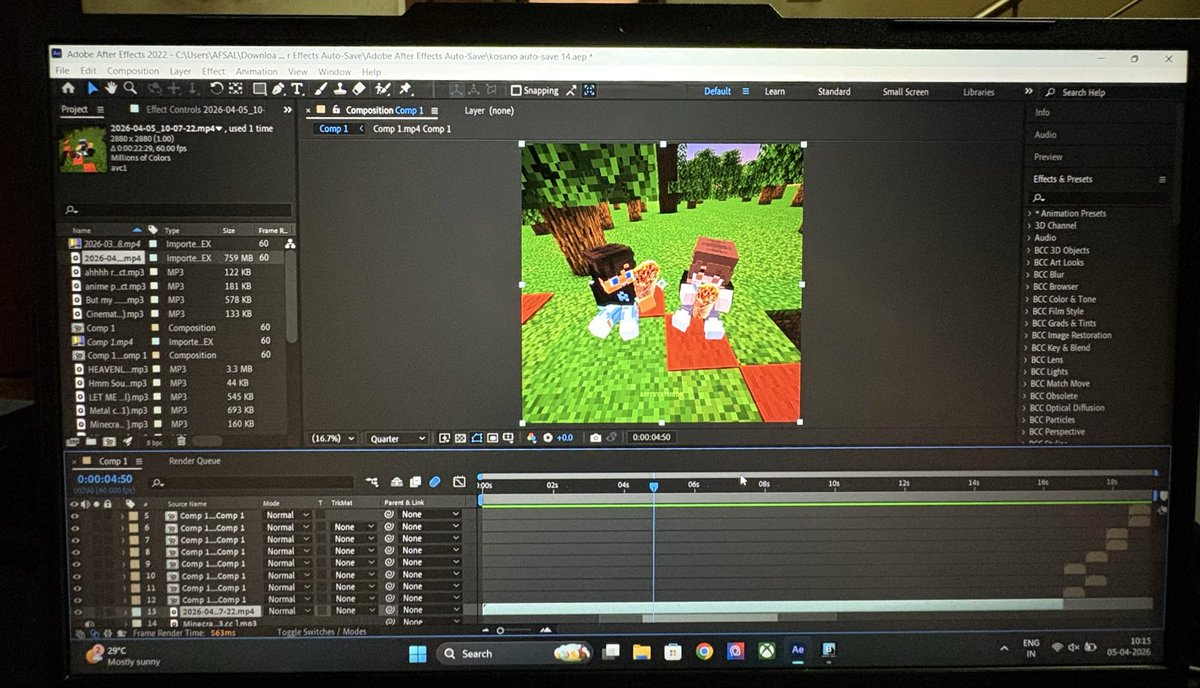Toggle the Snapping checkbox
Image resolution: width=1200 pixels, height=688 pixels.
(516, 91)
